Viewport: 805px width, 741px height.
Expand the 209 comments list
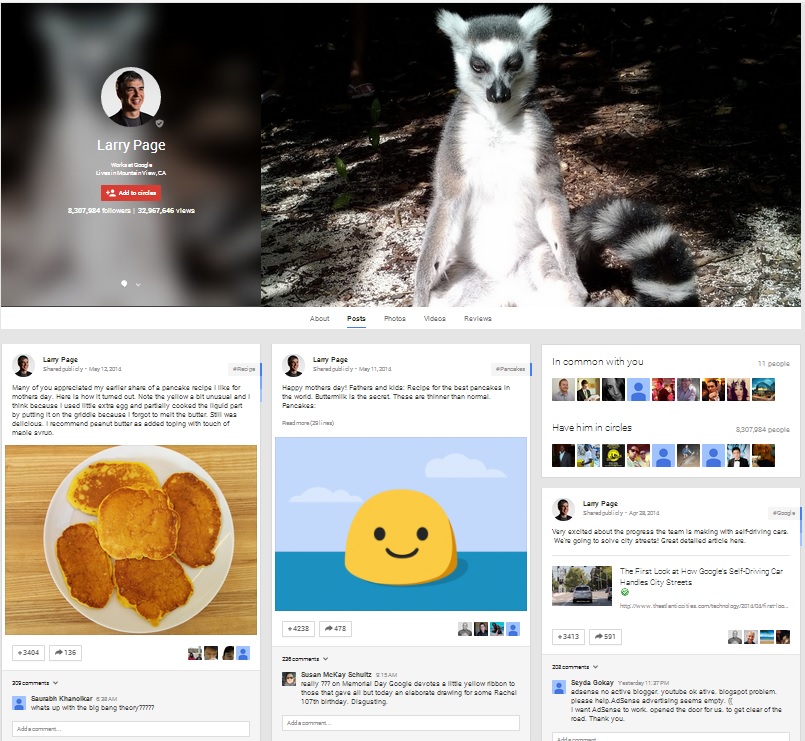coord(35,683)
